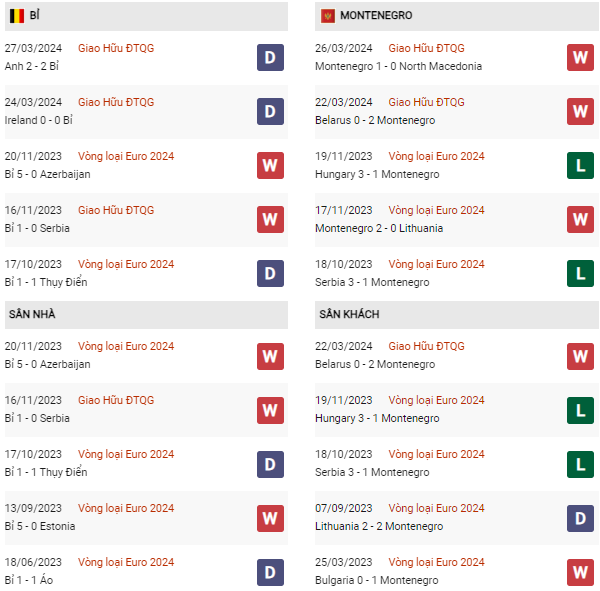Click the W badge for Bulgaria 0-1 Montenegro
The width and height of the screenshot is (600, 591).
tap(580, 572)
